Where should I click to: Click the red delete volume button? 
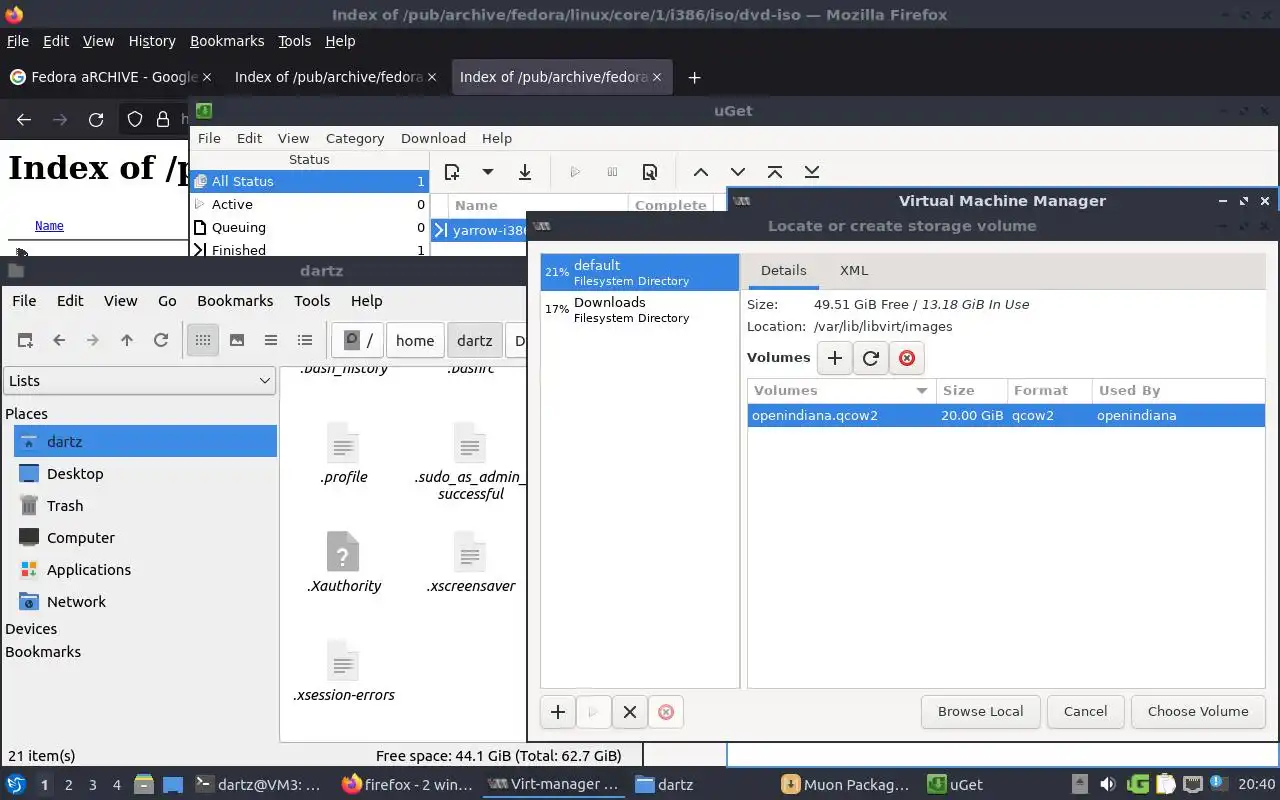click(x=907, y=358)
